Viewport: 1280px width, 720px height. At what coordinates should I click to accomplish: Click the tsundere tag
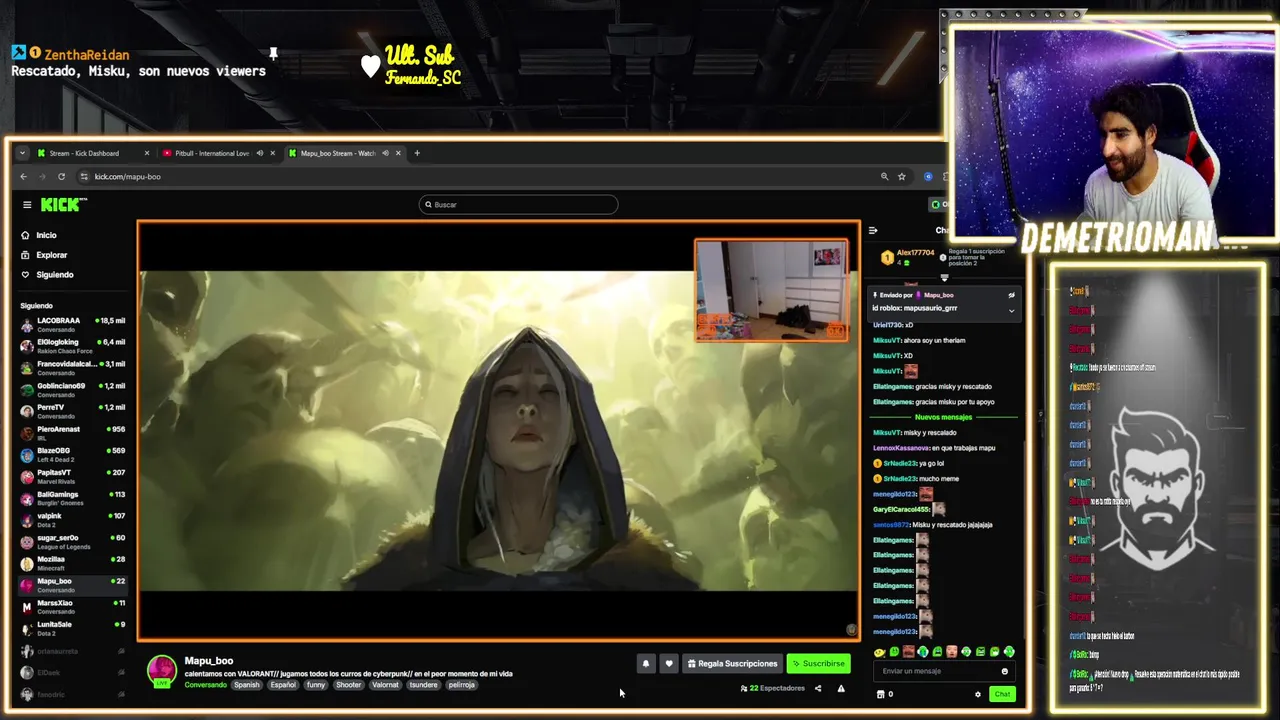tap(423, 685)
